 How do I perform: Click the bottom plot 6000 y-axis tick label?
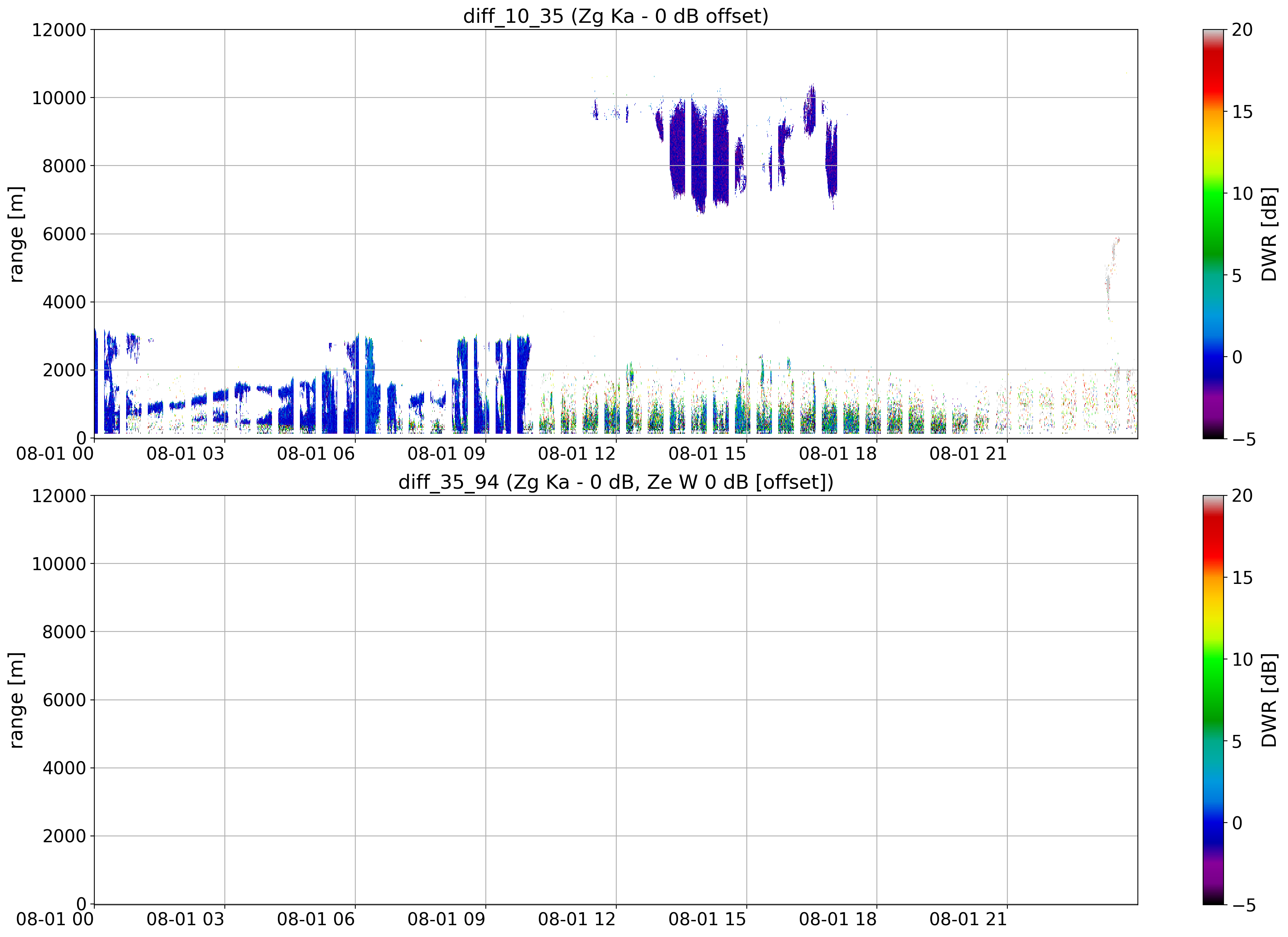[64, 700]
